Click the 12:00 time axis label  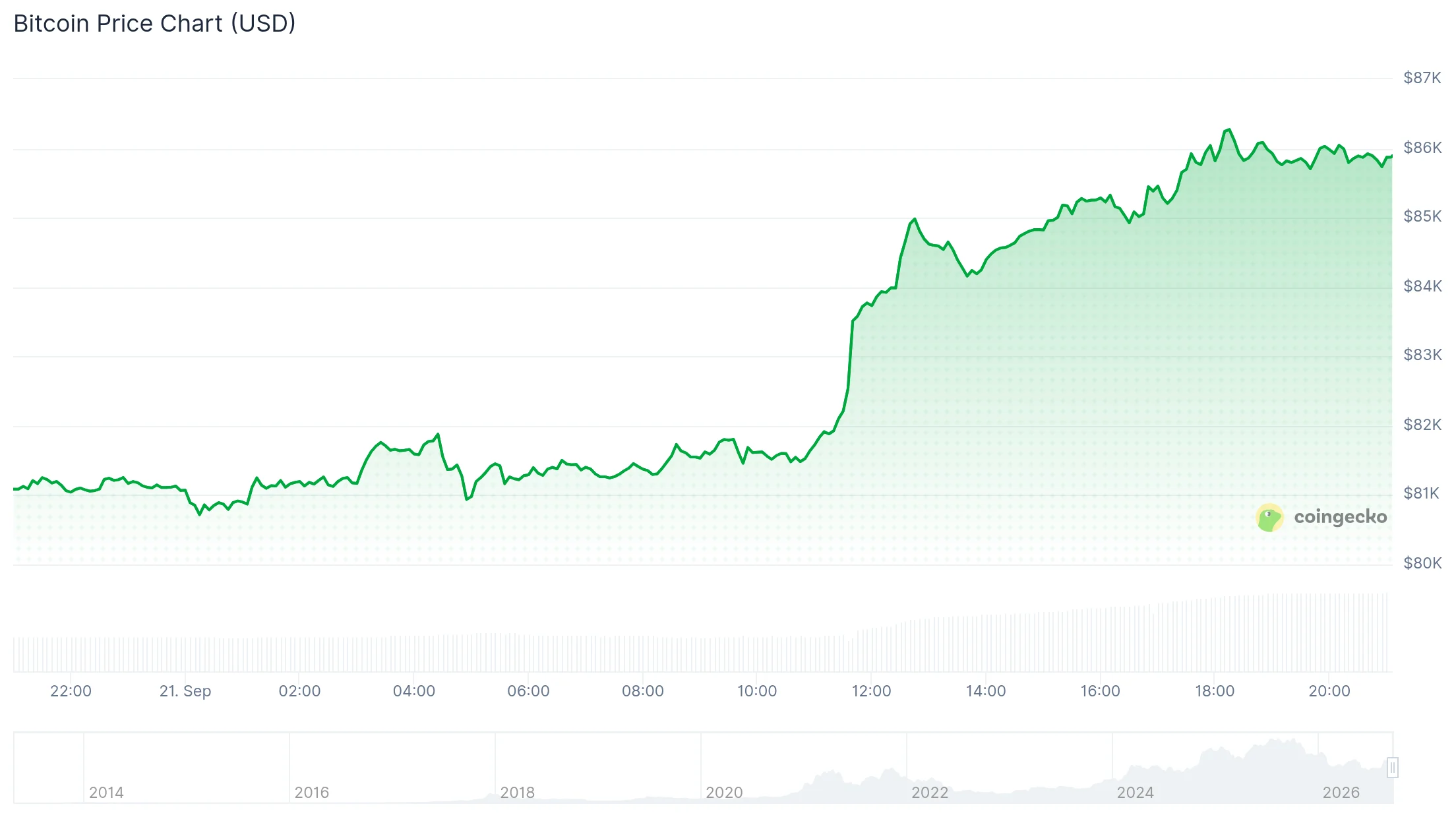click(871, 691)
